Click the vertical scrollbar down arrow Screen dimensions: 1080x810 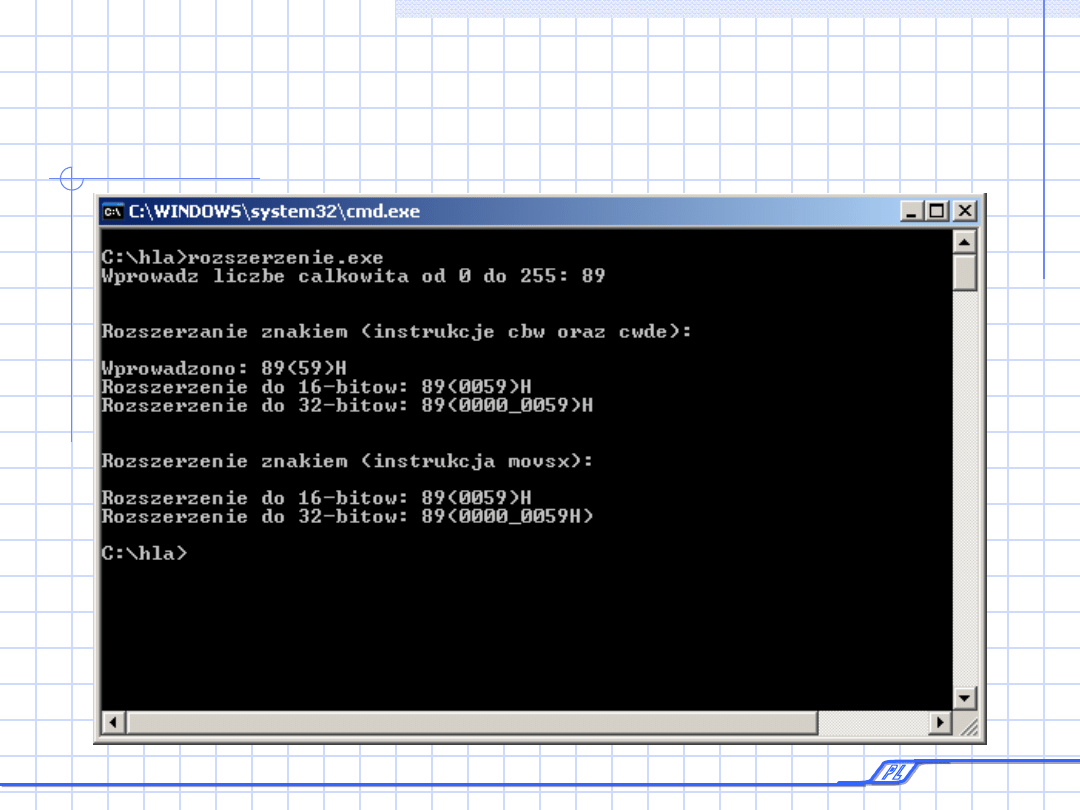coord(964,698)
